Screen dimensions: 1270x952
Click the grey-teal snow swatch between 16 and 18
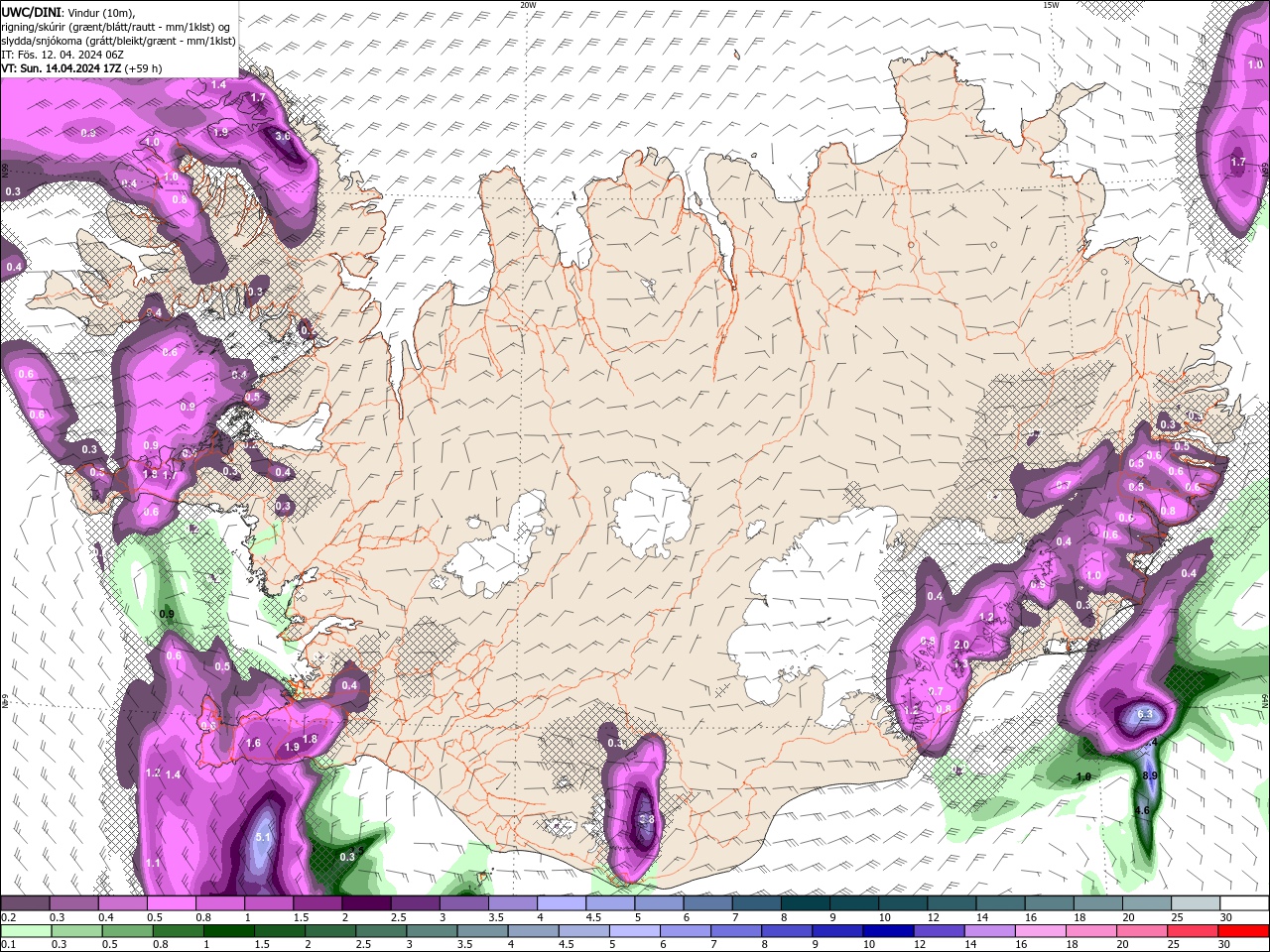point(1050,903)
